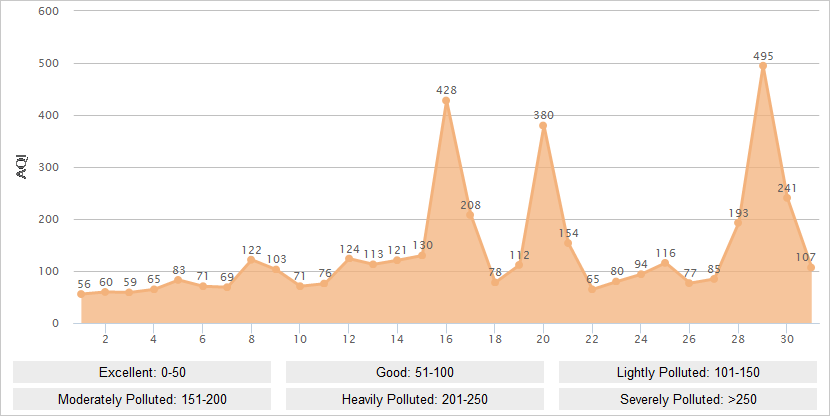The width and height of the screenshot is (830, 416).
Task: Select the x-axis day label 24
Action: point(641,339)
